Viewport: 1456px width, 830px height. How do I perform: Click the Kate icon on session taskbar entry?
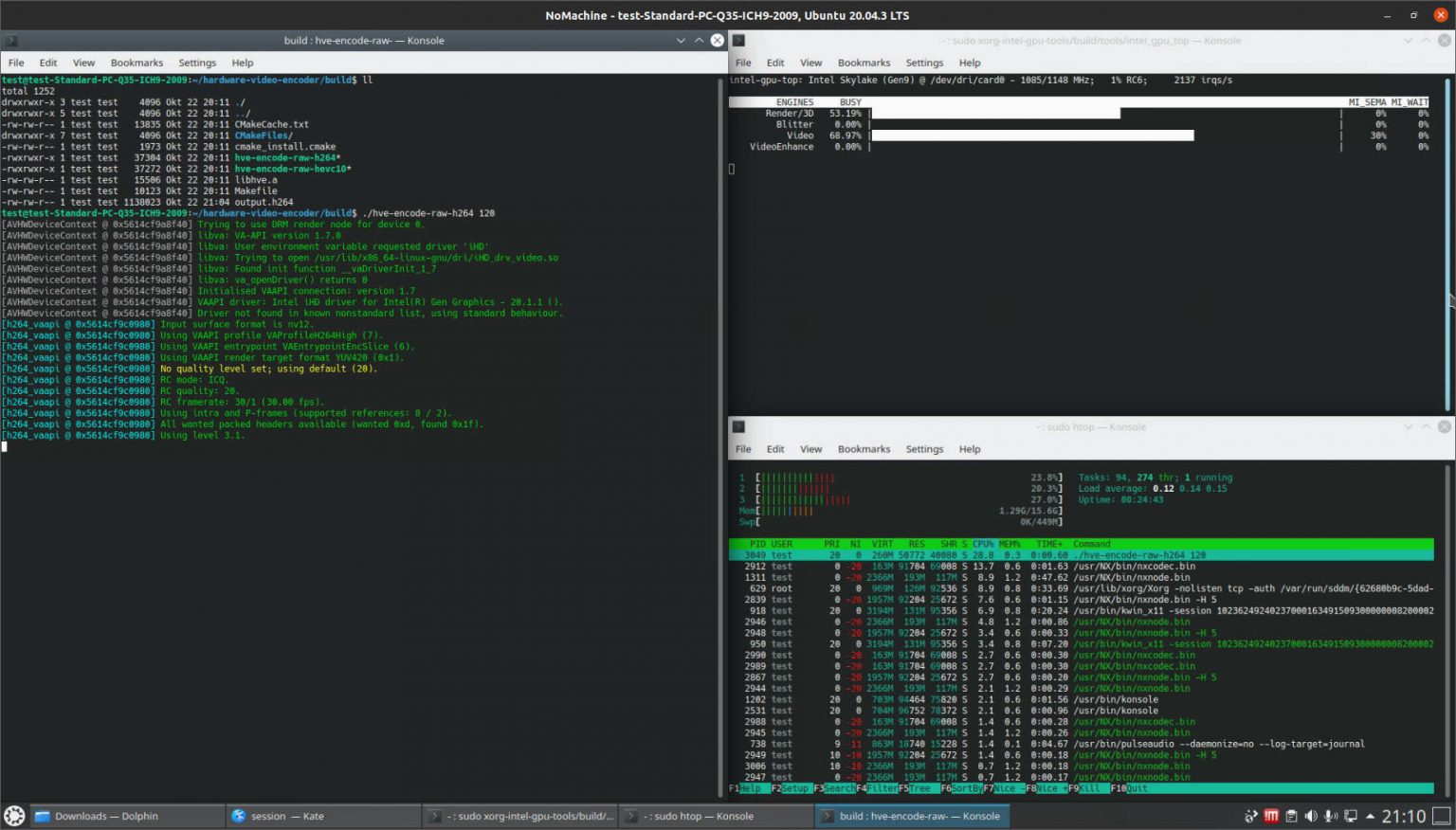[239, 816]
